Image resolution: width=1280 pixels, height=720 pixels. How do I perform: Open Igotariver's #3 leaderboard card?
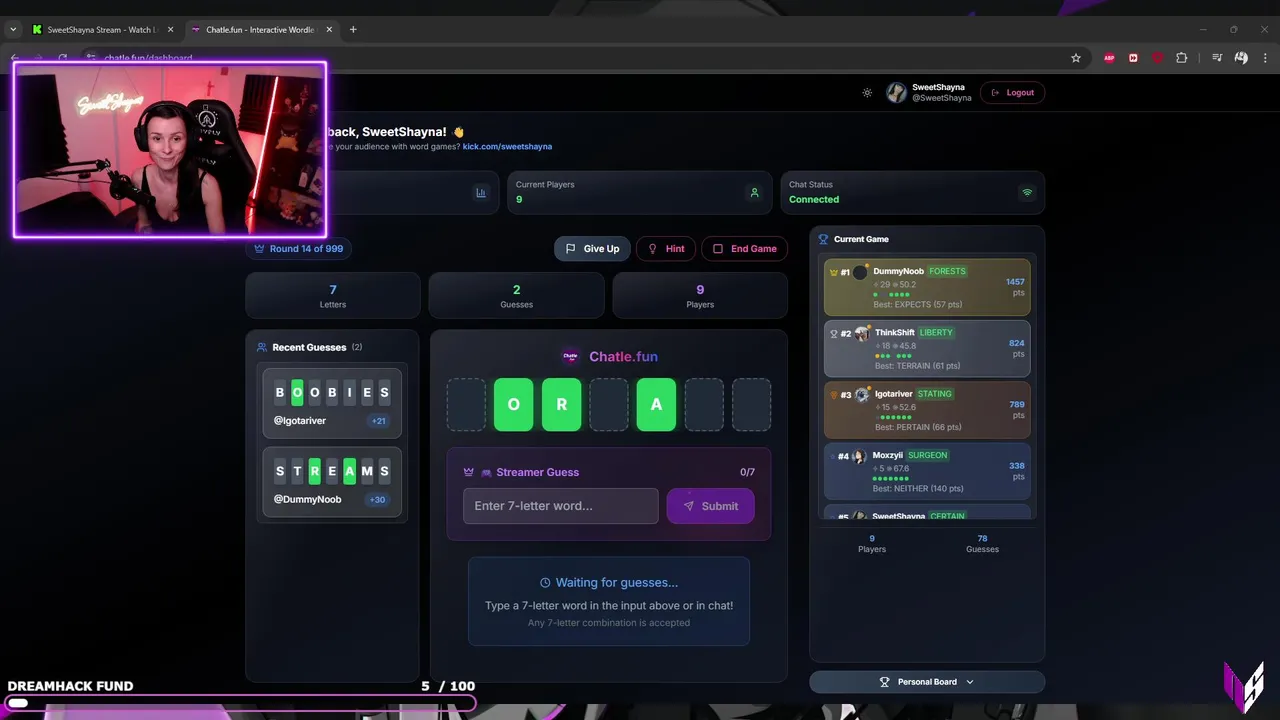(927, 410)
